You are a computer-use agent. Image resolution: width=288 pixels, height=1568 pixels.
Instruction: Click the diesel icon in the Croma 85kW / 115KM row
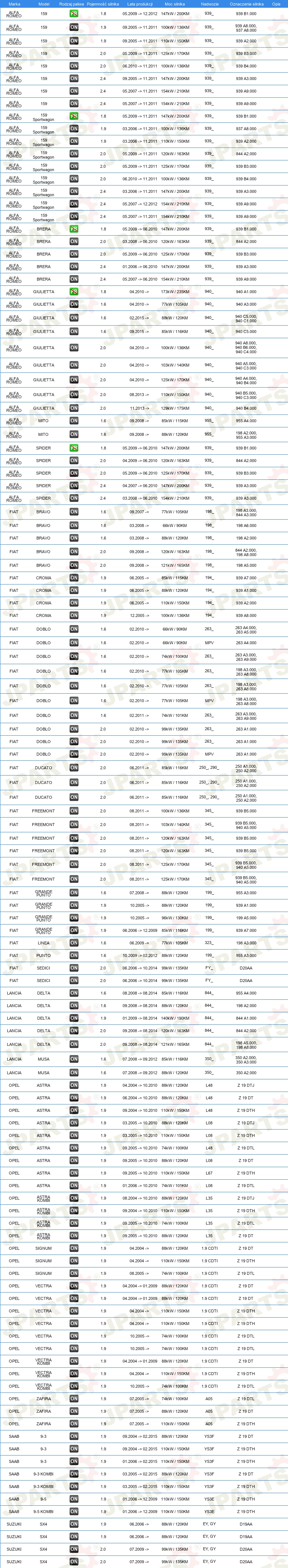point(74,577)
